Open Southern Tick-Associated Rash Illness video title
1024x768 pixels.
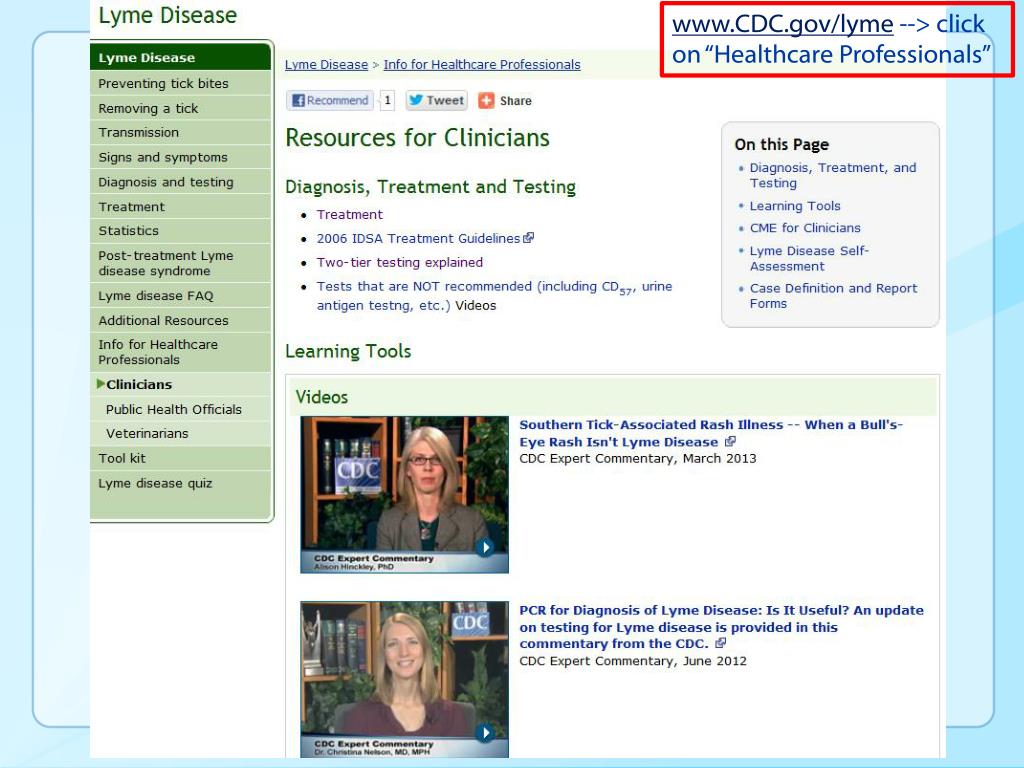[x=711, y=433]
